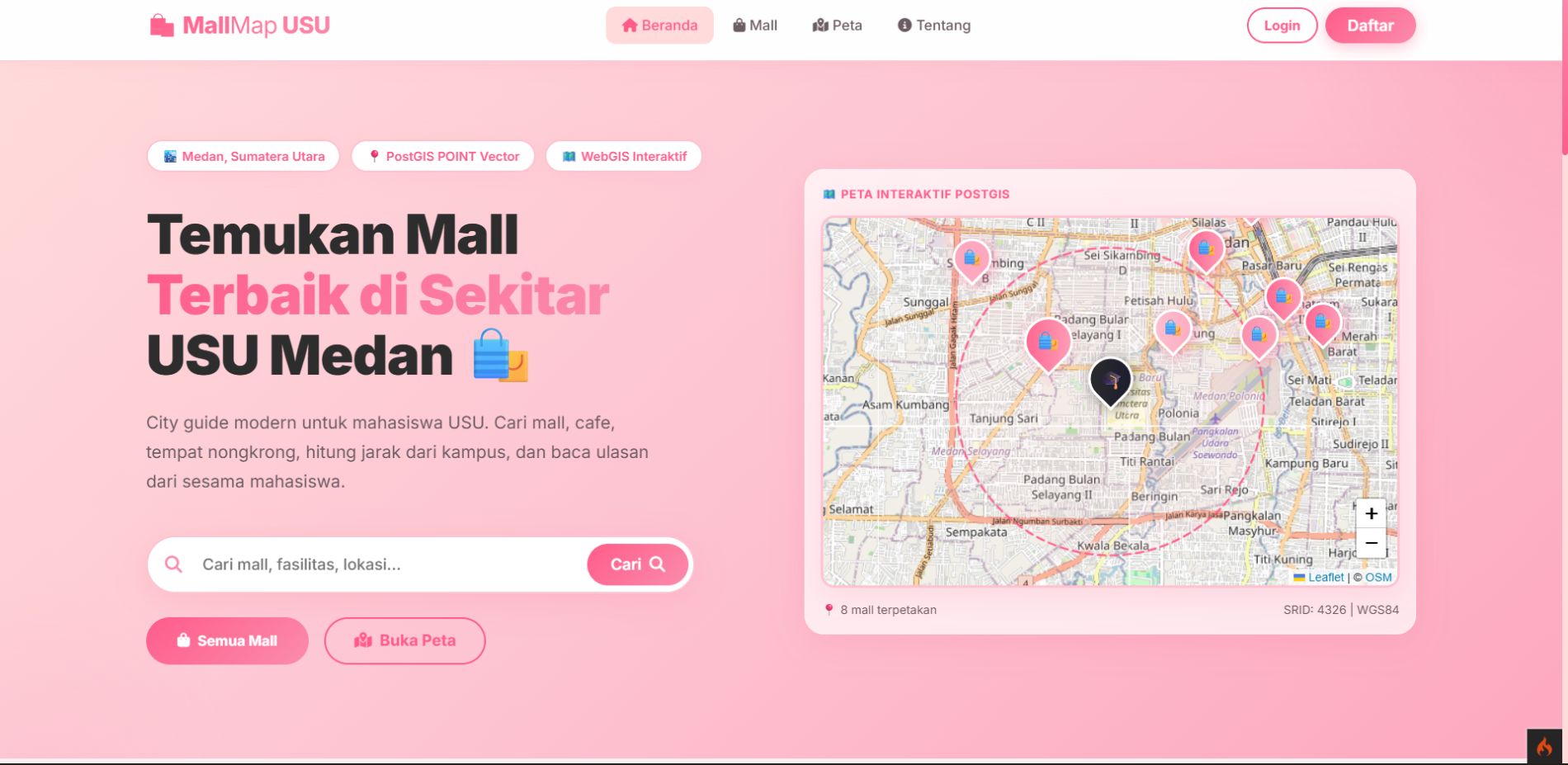
Task: Click the search field 'Cari mall, fasilitas, lokasi...'
Action: (388, 564)
